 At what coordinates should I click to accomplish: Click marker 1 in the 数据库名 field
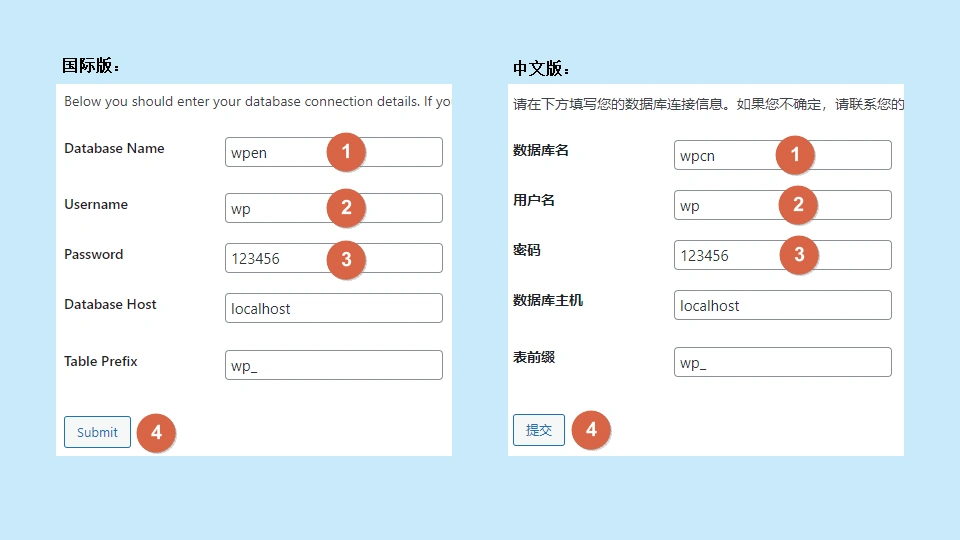click(x=796, y=154)
